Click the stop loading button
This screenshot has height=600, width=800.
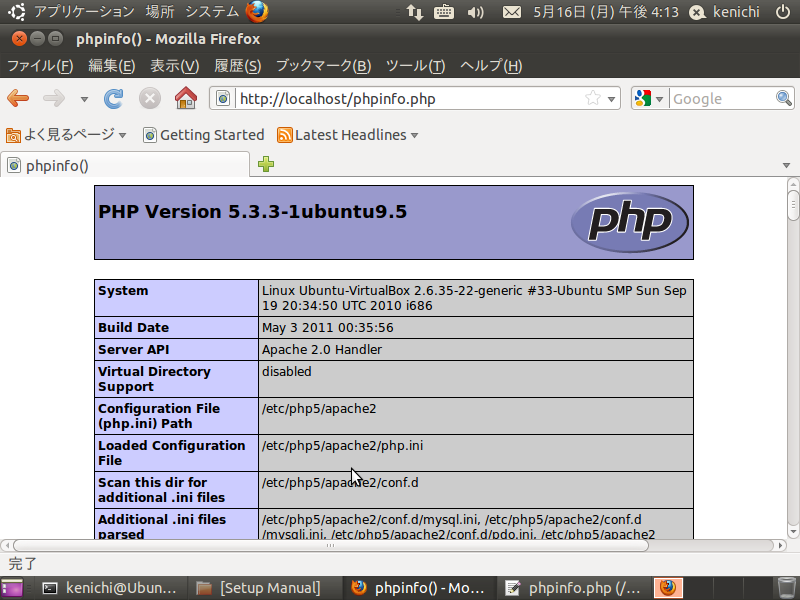point(149,98)
